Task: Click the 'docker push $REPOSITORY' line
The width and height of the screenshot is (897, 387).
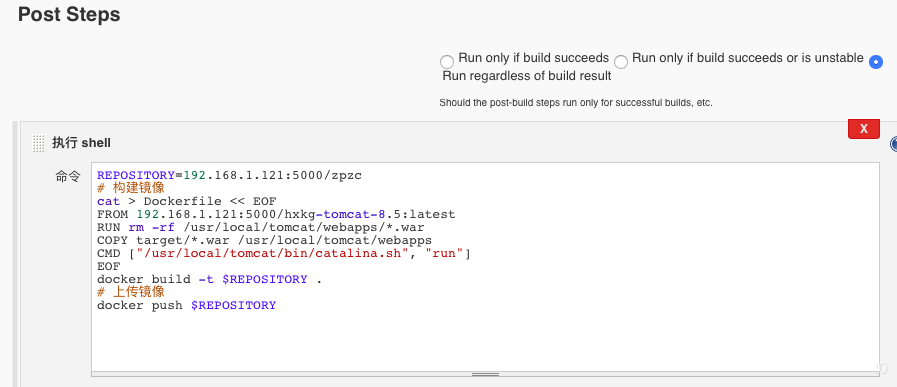Action: tap(186, 305)
